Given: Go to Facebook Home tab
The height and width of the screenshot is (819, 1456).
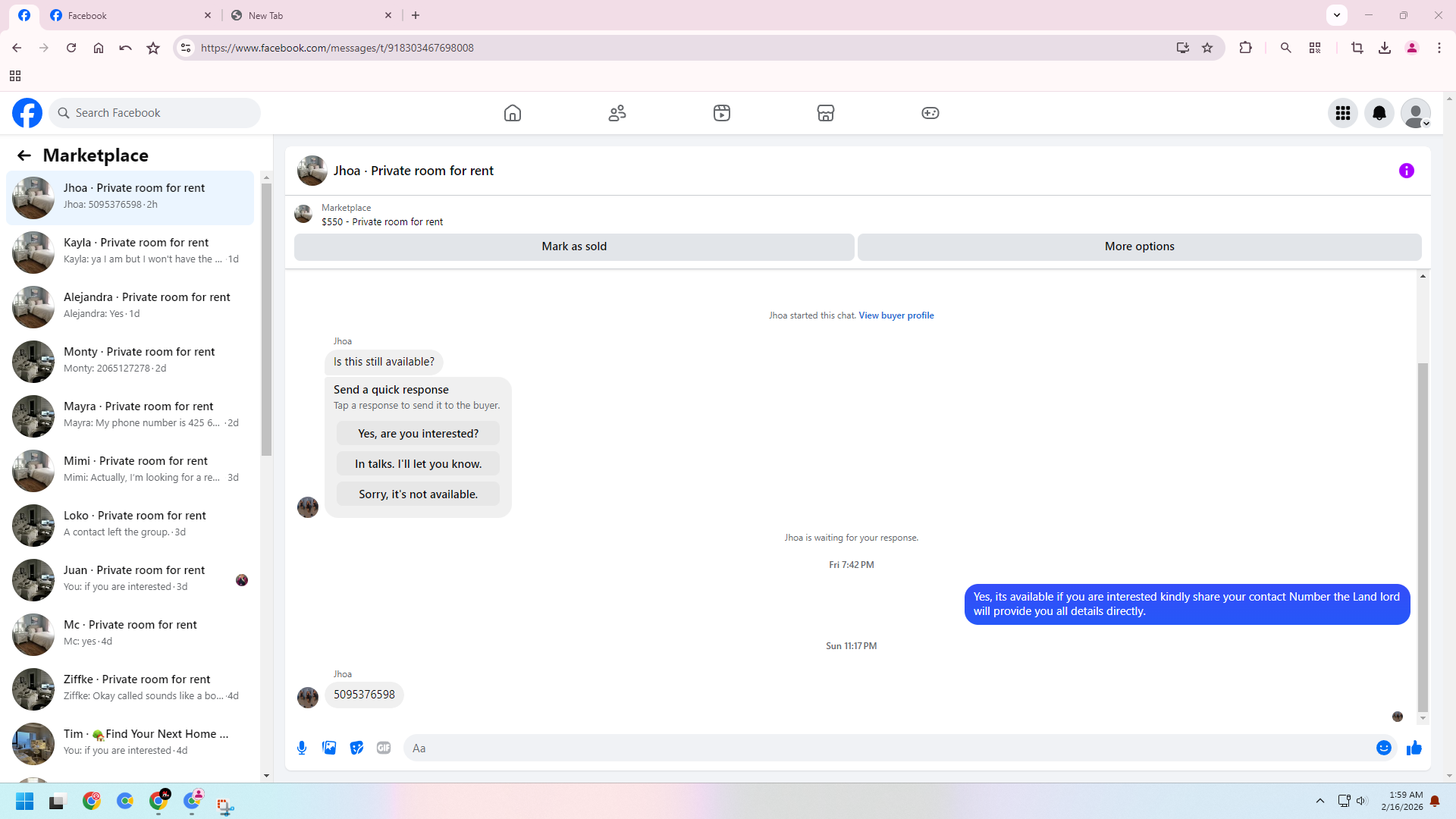Looking at the screenshot, I should pyautogui.click(x=513, y=113).
